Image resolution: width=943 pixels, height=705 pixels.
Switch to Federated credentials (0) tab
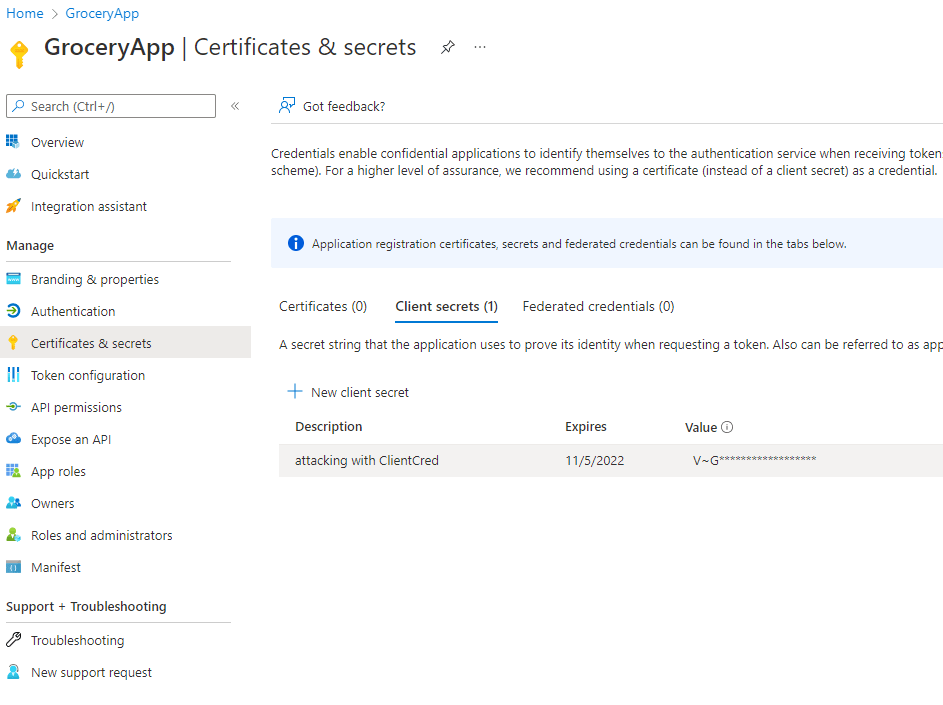coord(598,307)
